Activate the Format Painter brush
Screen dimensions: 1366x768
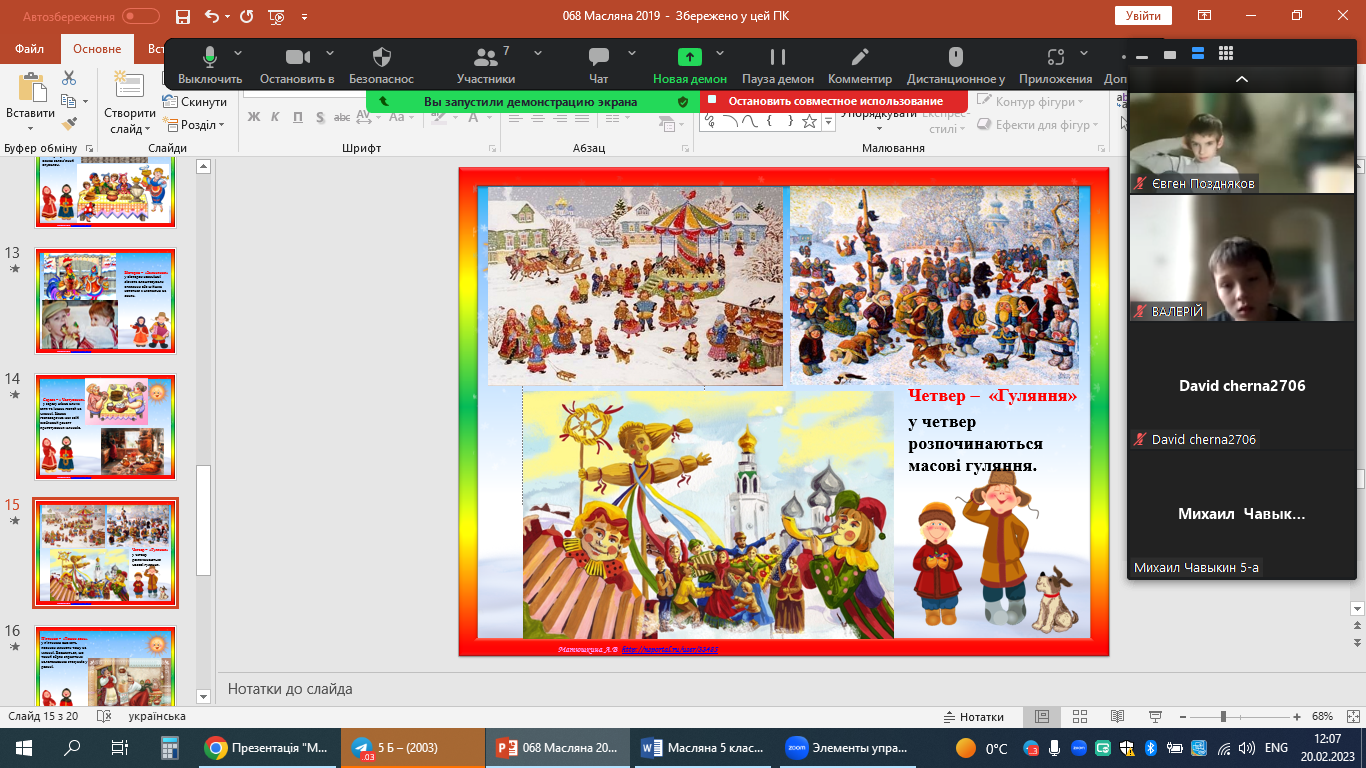click(x=69, y=124)
